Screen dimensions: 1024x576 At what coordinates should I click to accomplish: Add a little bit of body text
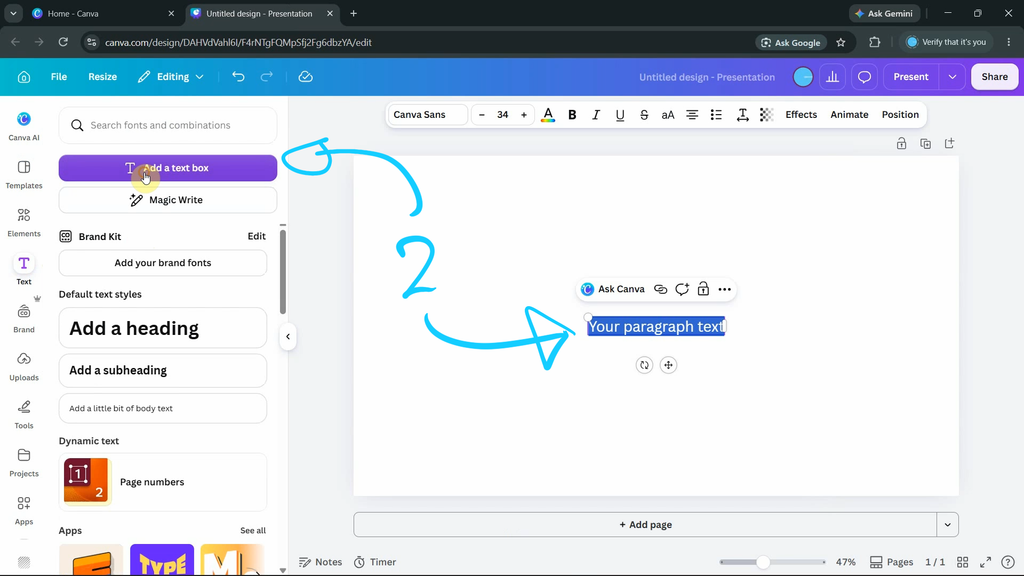click(x=163, y=408)
